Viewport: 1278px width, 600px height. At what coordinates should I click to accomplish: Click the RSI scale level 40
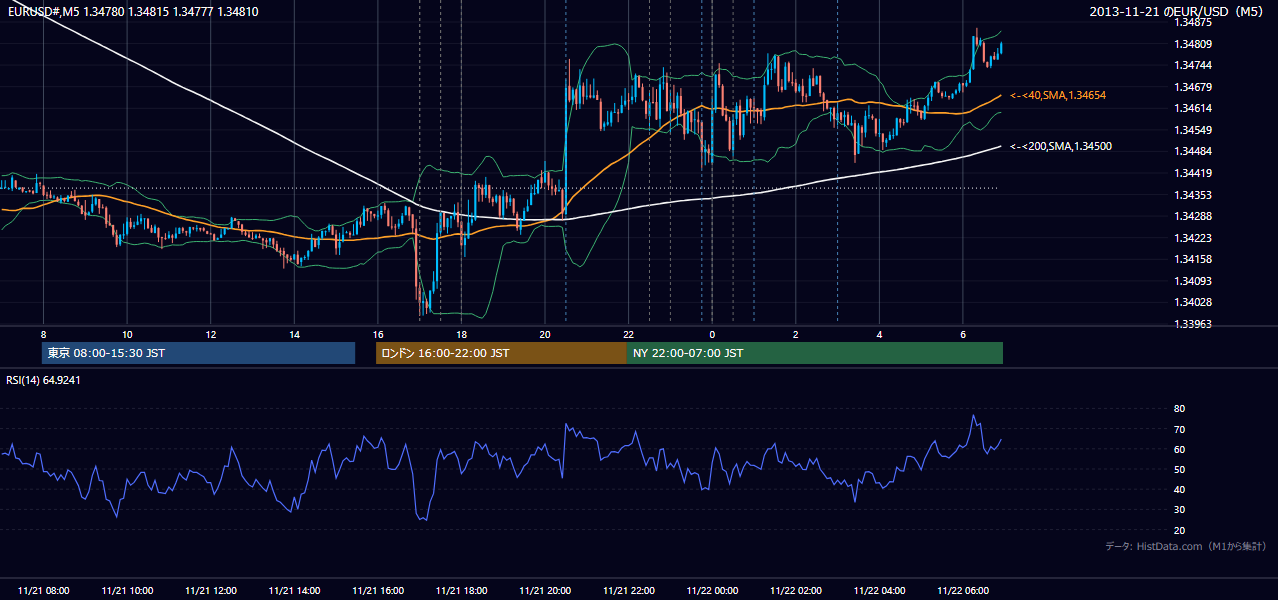tap(1179, 489)
